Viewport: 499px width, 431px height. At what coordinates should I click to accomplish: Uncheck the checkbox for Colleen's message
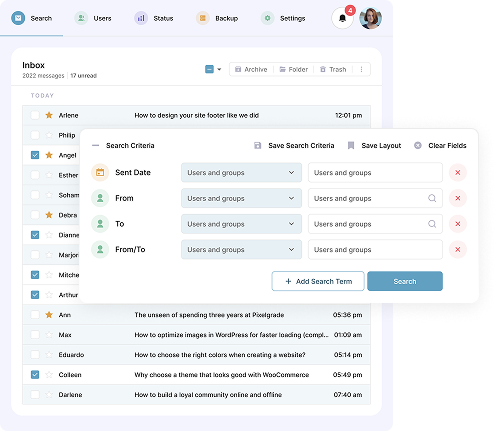(x=35, y=375)
